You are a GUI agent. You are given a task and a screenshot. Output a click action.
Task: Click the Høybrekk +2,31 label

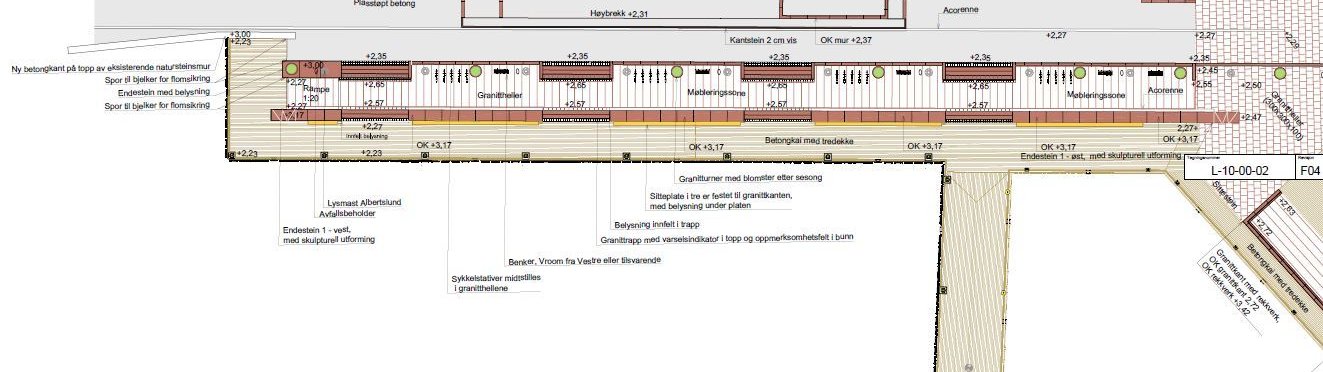tap(613, 14)
